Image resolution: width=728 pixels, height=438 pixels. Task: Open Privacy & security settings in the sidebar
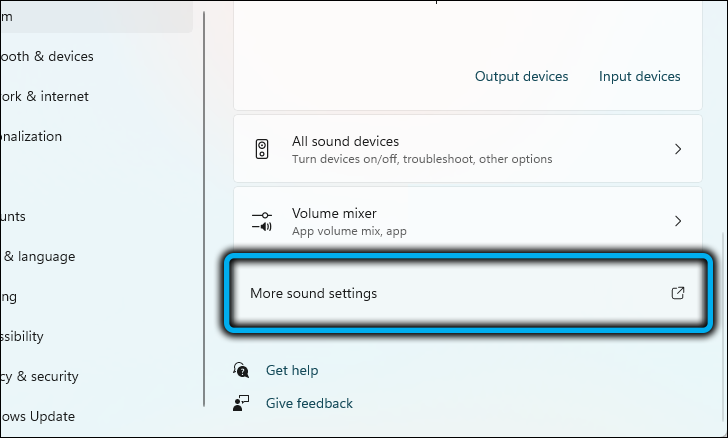click(x=40, y=376)
